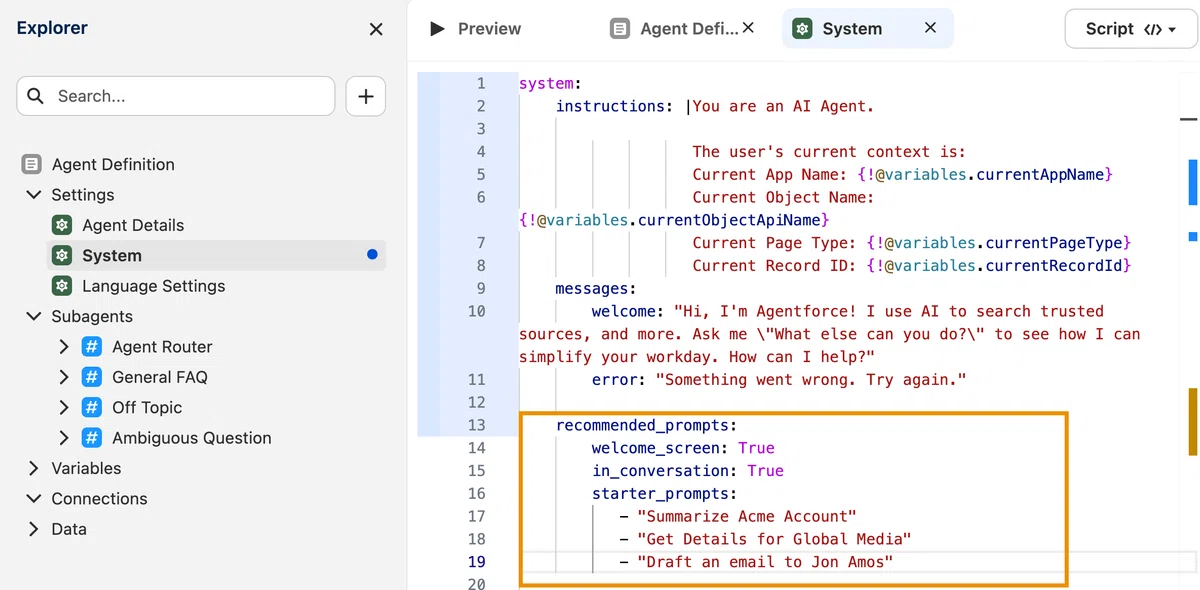Screen dimensions: 1200x590
Task: Collapse the Settings section
Action: [x=33, y=195]
